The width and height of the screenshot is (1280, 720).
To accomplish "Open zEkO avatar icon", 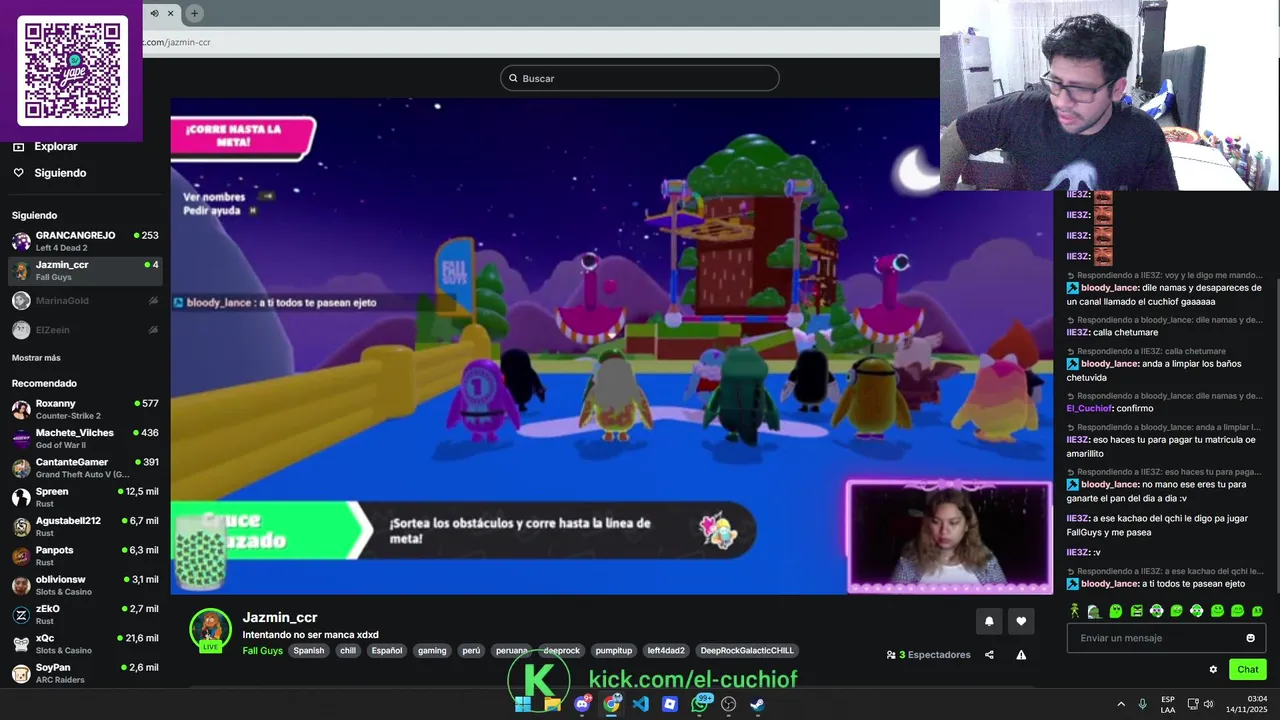I will tap(21, 614).
